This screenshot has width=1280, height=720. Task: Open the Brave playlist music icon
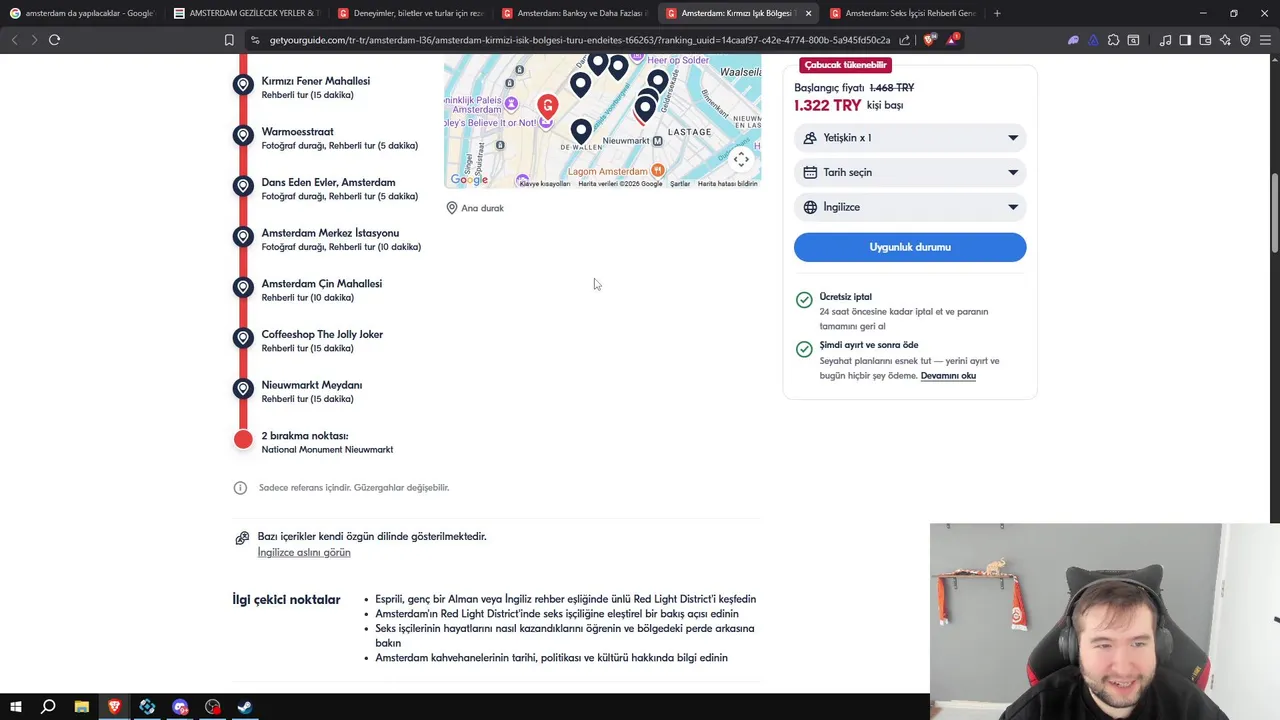pos(1165,40)
